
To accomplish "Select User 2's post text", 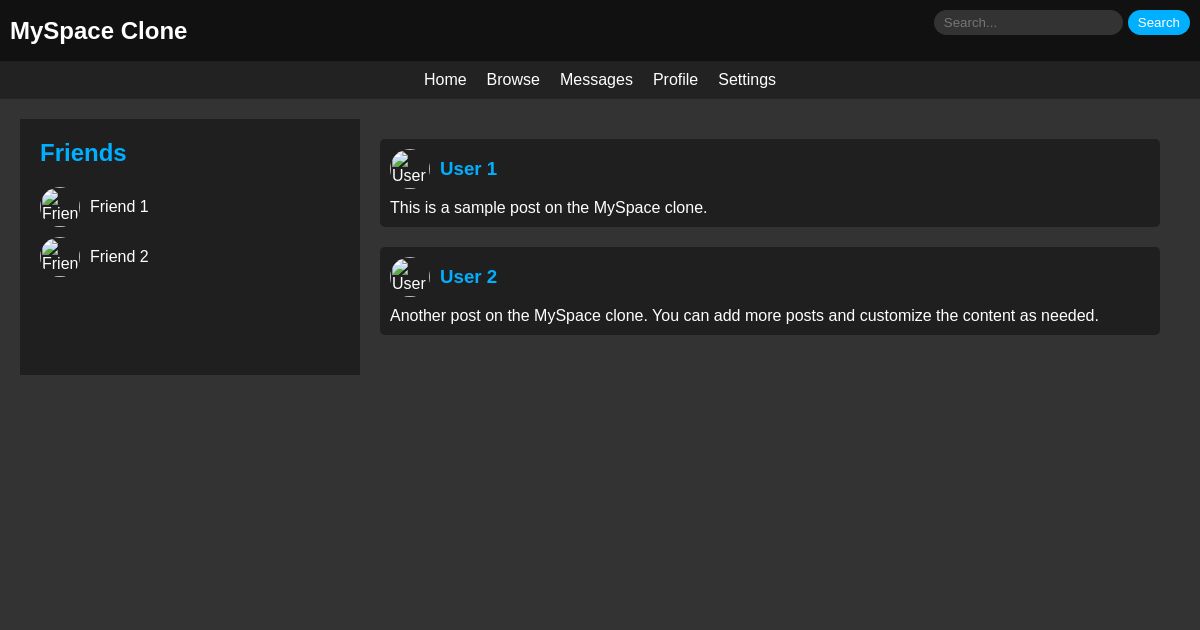I will tap(744, 316).
